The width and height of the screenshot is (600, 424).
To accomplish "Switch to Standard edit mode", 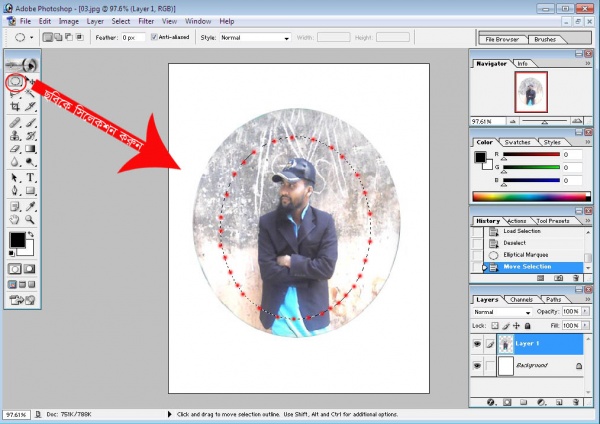I will pos(15,269).
